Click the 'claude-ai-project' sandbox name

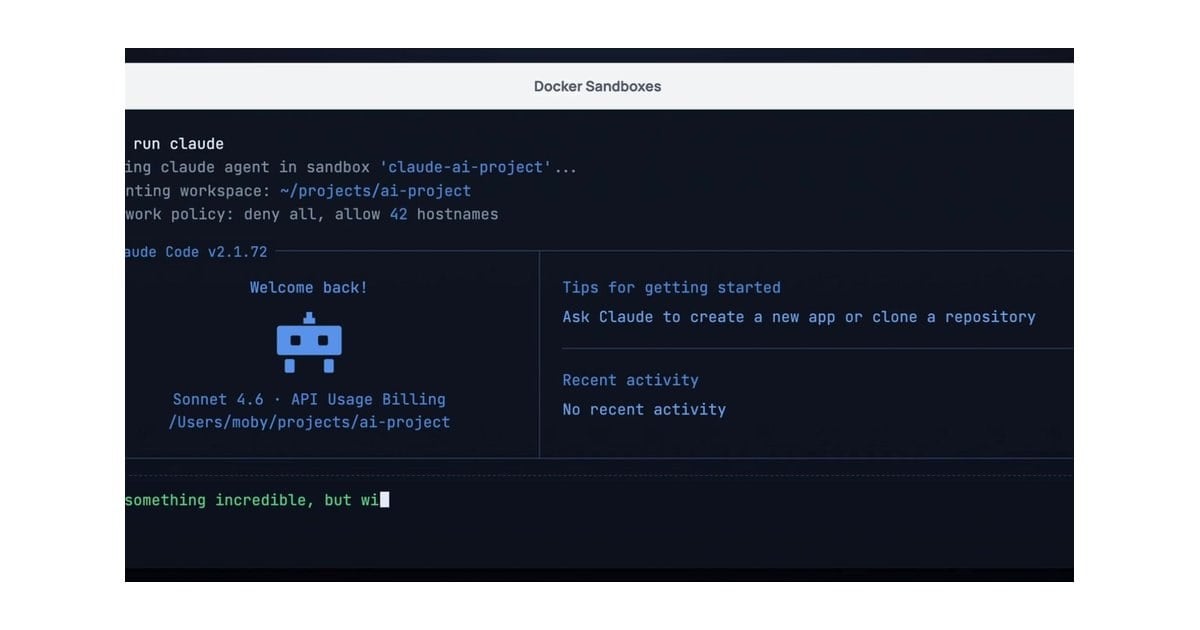click(x=465, y=167)
